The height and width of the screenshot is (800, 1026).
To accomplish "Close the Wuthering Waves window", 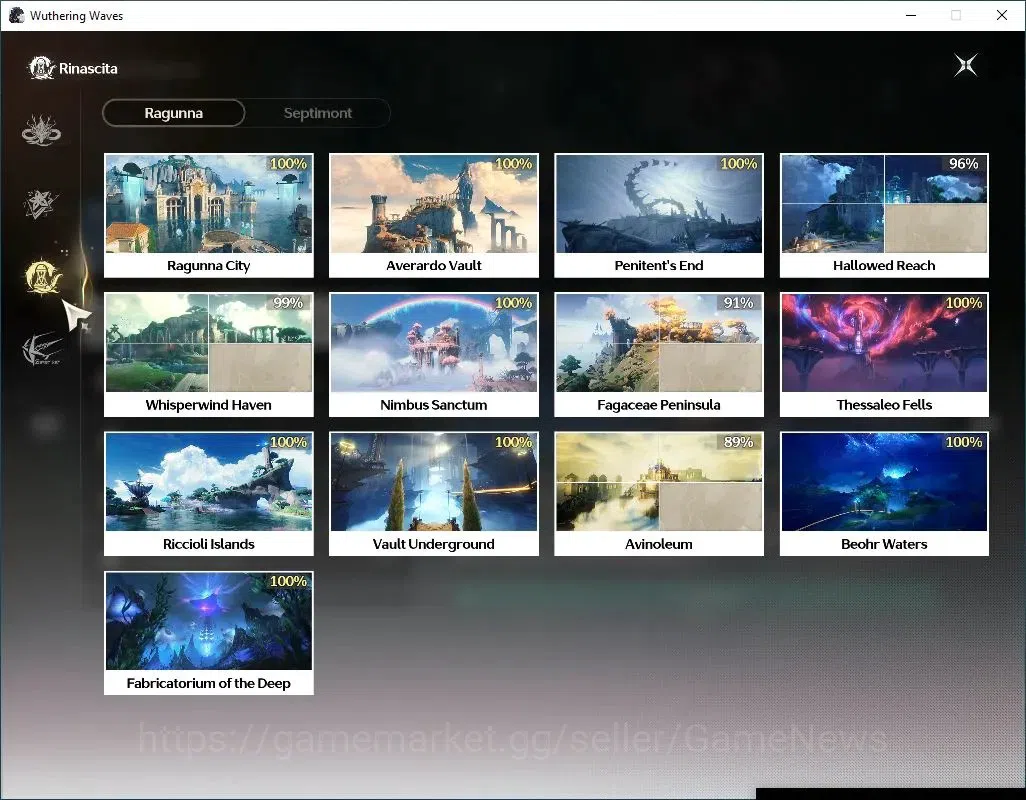I will point(1001,15).
